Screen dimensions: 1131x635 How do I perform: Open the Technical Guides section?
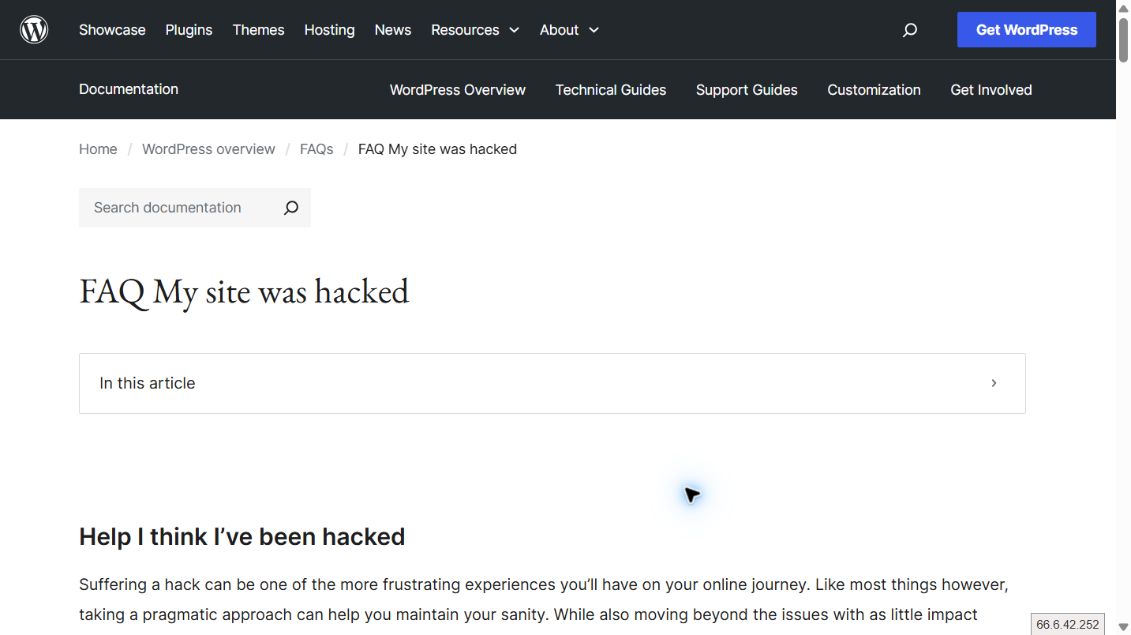(x=610, y=89)
